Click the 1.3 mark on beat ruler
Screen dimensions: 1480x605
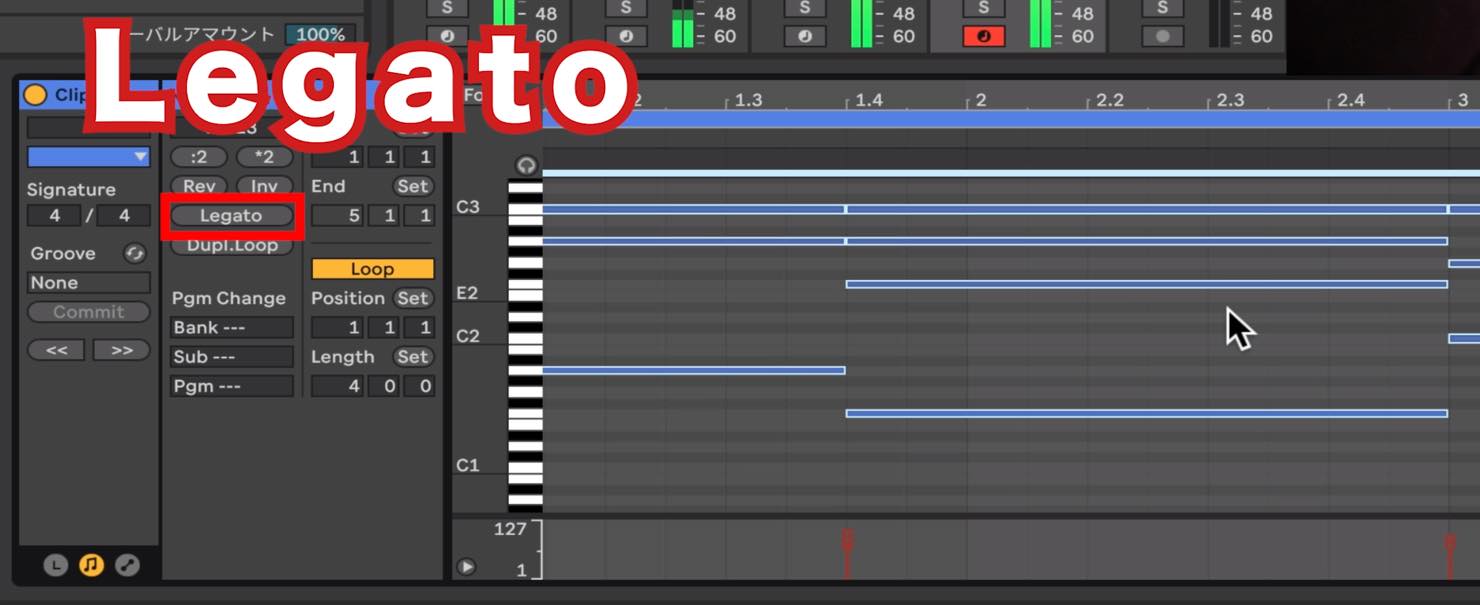coord(747,100)
